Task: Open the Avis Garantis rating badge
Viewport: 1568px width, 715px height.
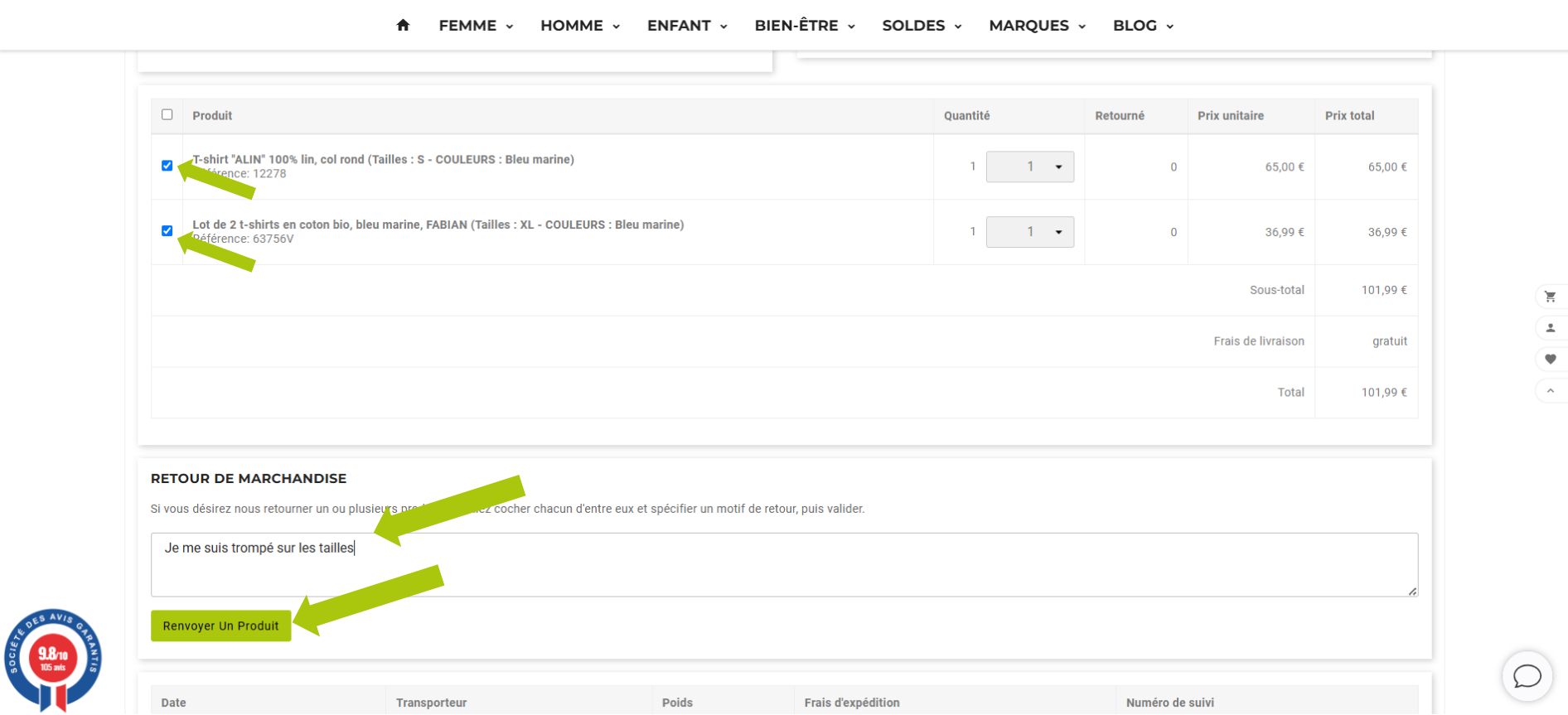Action: 53,660
